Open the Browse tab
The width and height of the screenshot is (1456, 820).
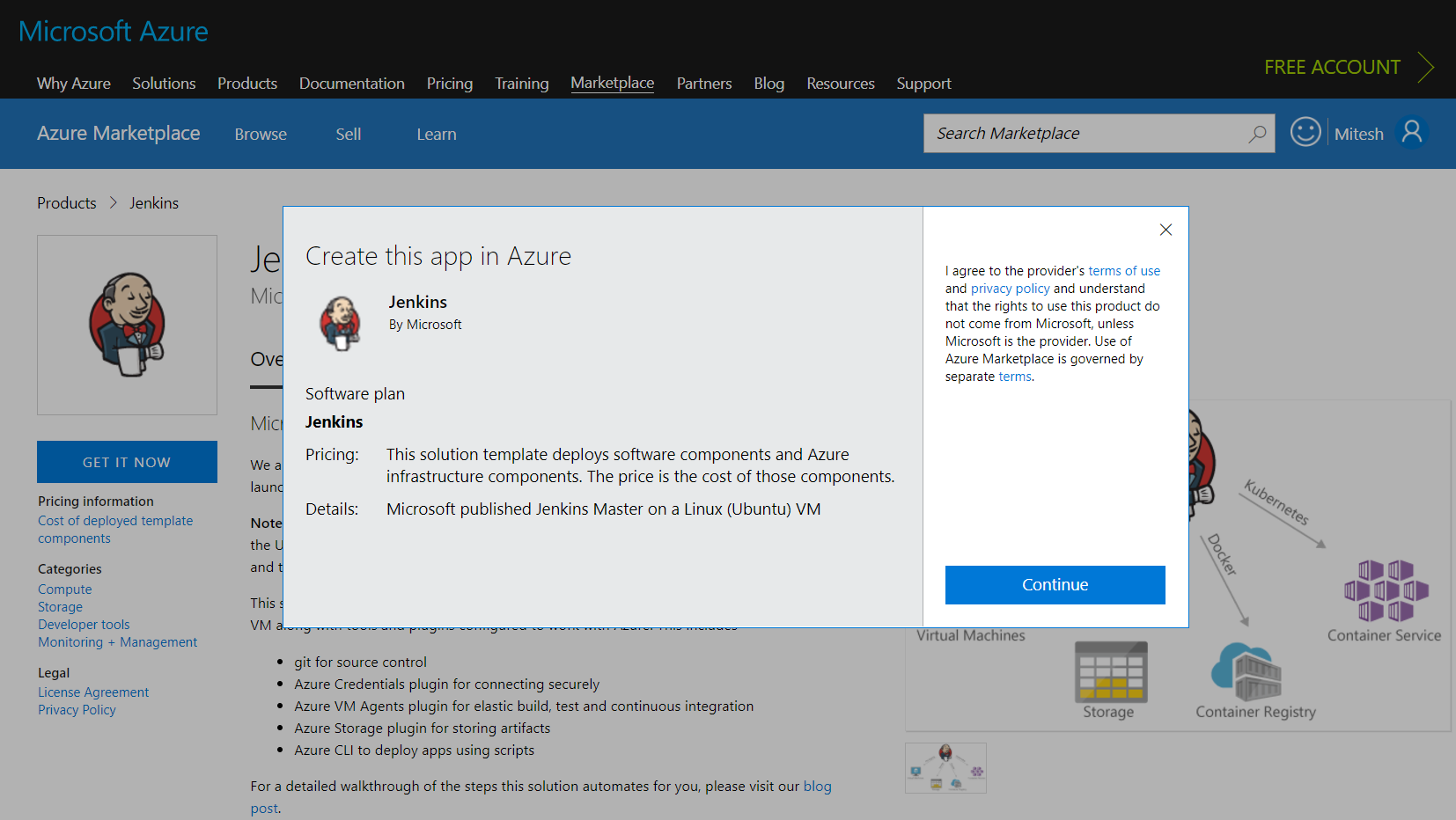[x=261, y=135]
